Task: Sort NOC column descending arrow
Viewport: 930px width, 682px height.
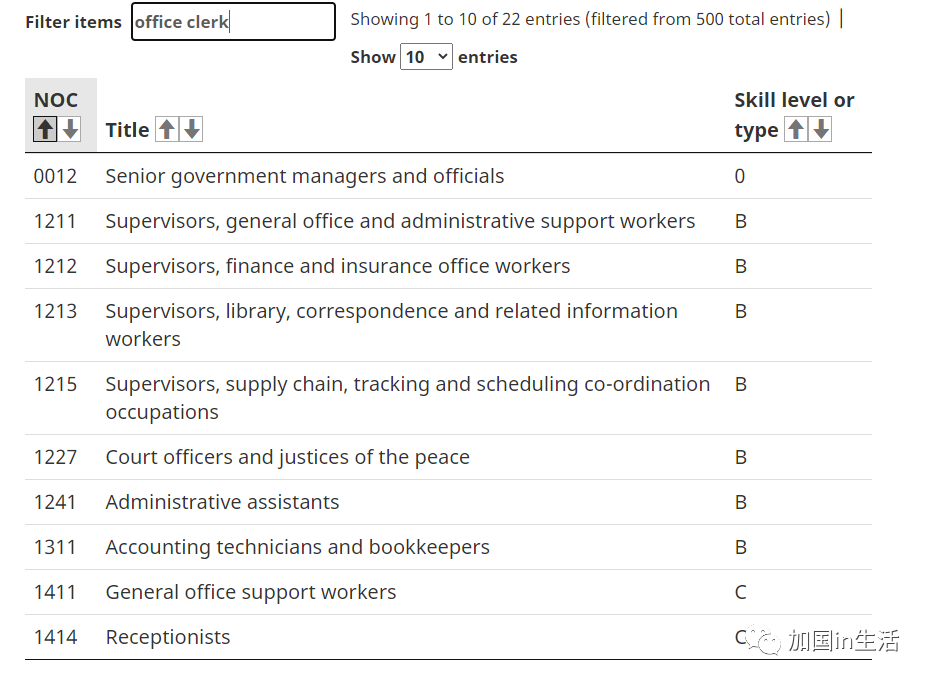Action: tap(70, 129)
